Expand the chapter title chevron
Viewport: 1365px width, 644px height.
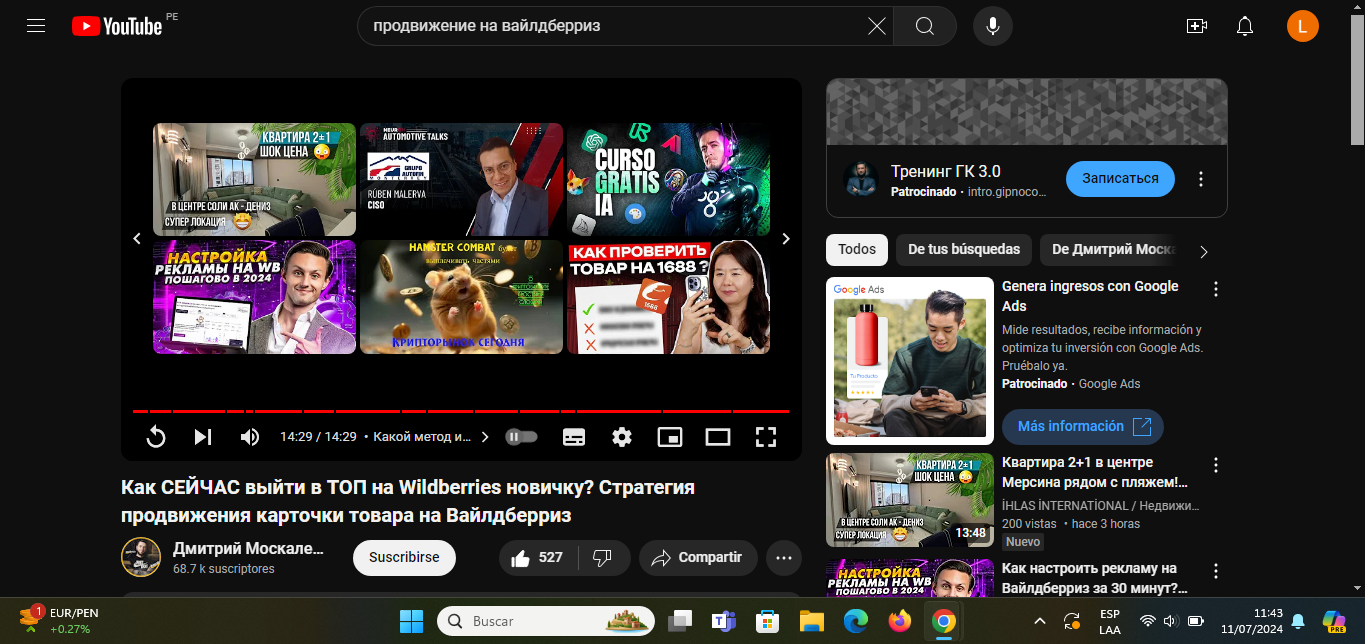coord(486,437)
